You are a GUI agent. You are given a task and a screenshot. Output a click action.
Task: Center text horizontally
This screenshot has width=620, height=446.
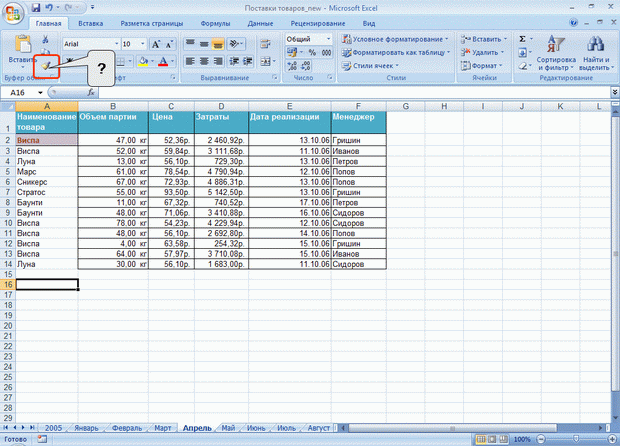click(204, 61)
